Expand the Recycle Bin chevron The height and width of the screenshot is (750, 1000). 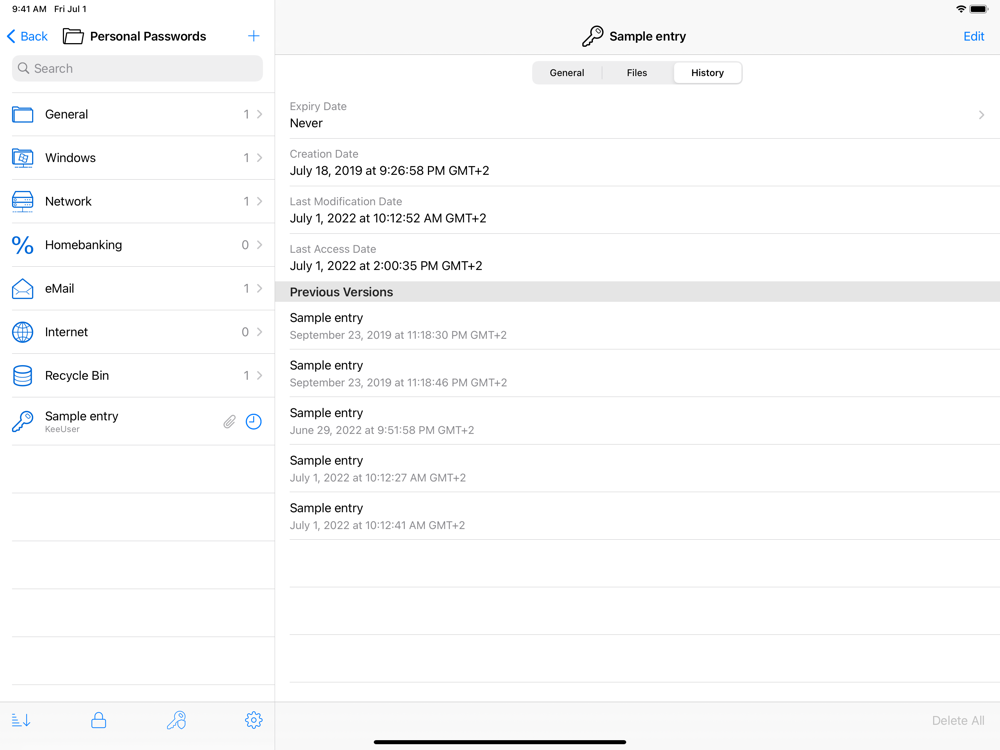(x=260, y=376)
